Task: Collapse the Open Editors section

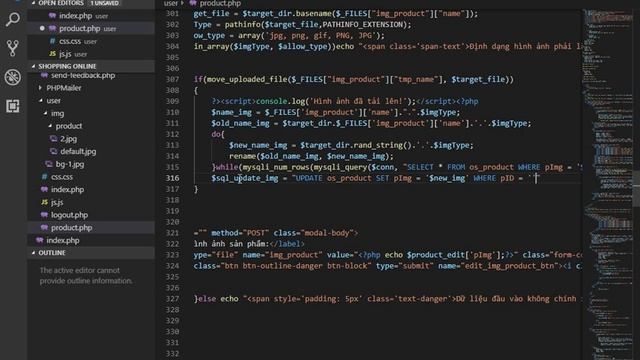Action: pyautogui.click(x=34, y=3)
